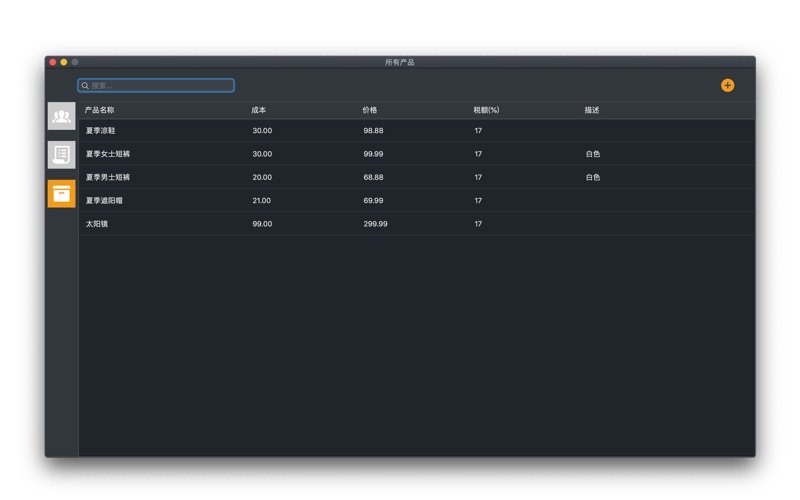Open the customers section in the sidebar
Viewport: 800px width, 500px height.
tap(61, 117)
